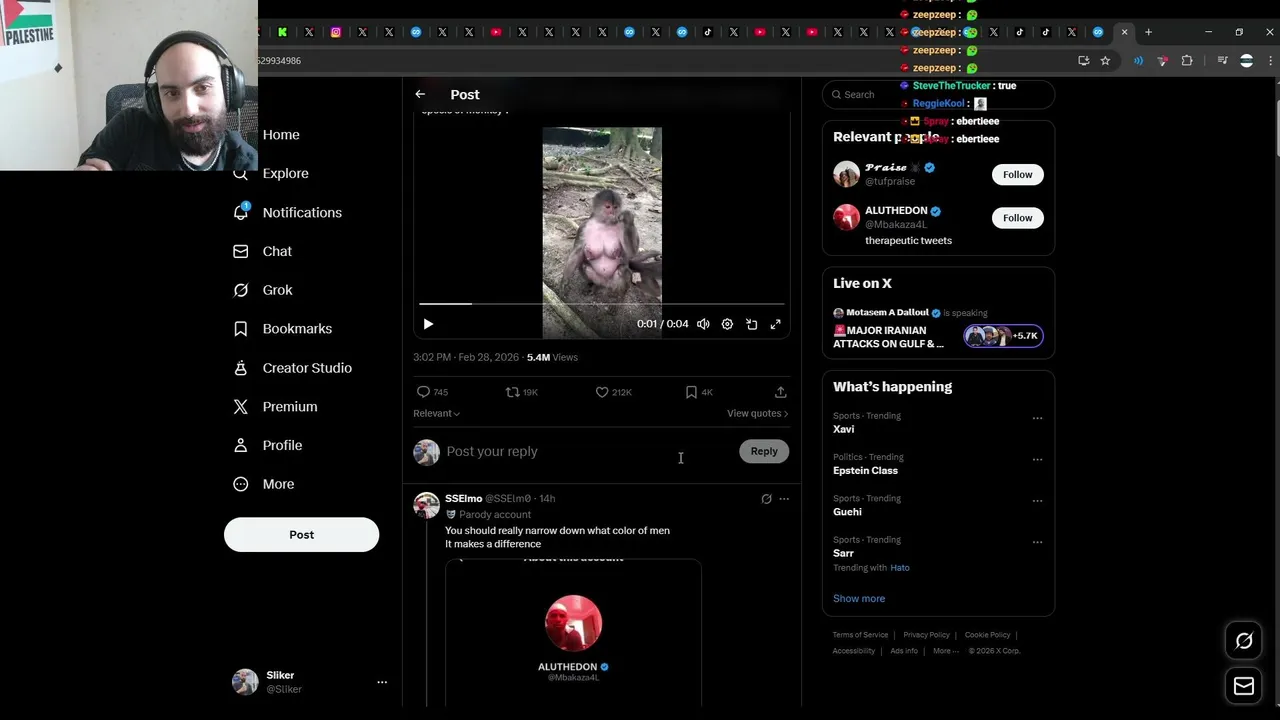Expand the footer More menu

[945, 651]
